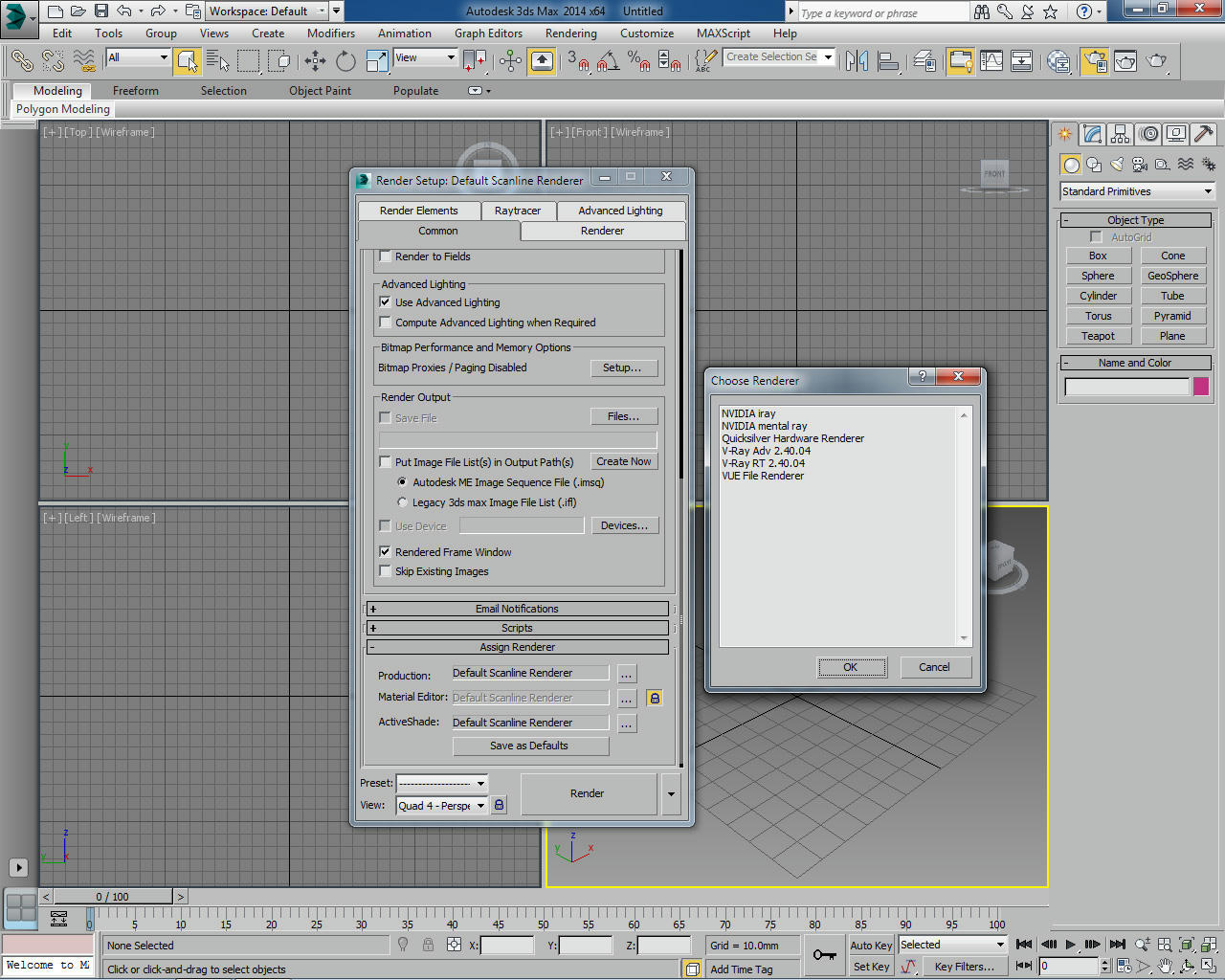This screenshot has height=980, width=1225.
Task: Click the object name input field
Action: [1126, 387]
